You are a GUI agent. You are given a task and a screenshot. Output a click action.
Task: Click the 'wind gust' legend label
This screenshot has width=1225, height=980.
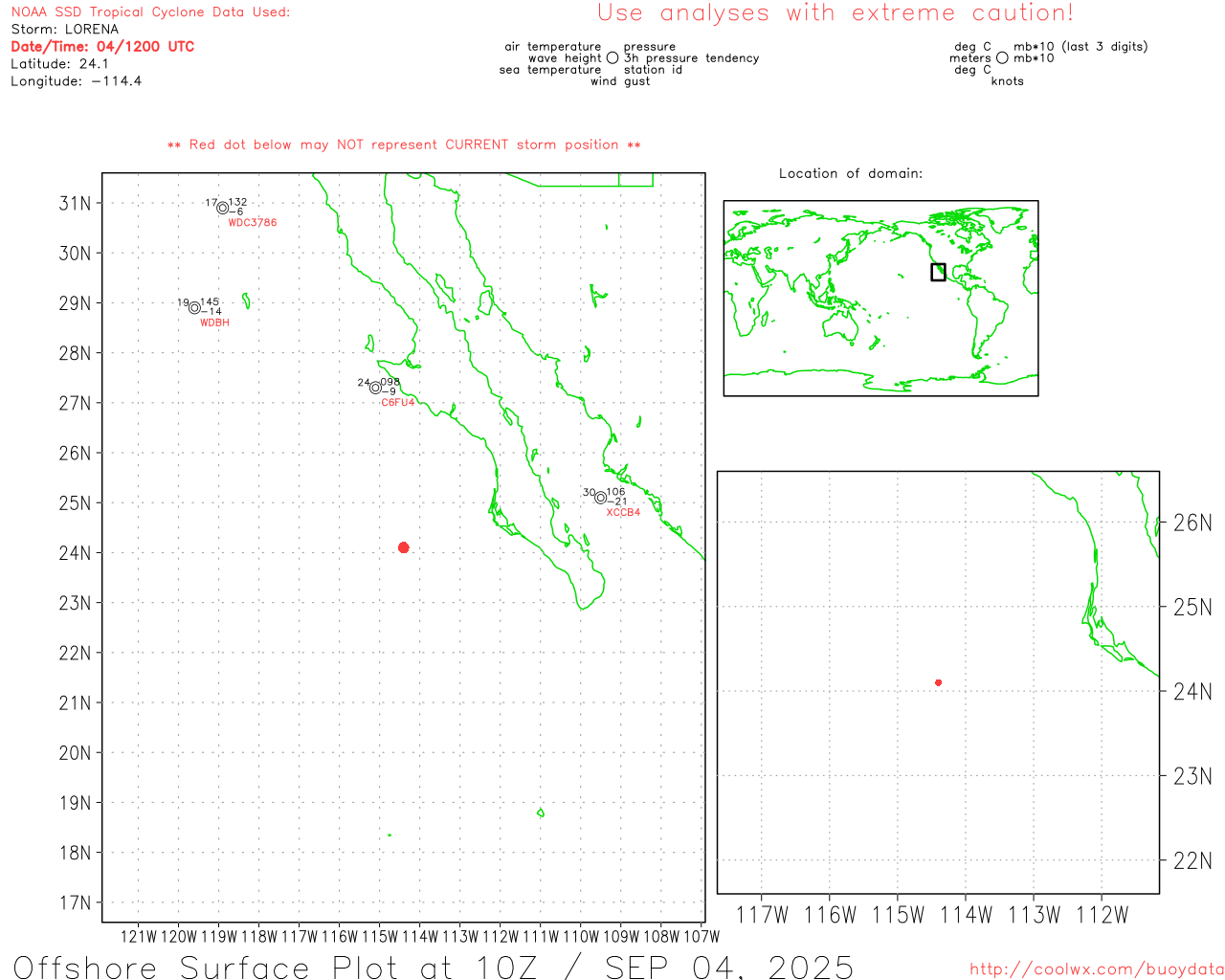(620, 81)
